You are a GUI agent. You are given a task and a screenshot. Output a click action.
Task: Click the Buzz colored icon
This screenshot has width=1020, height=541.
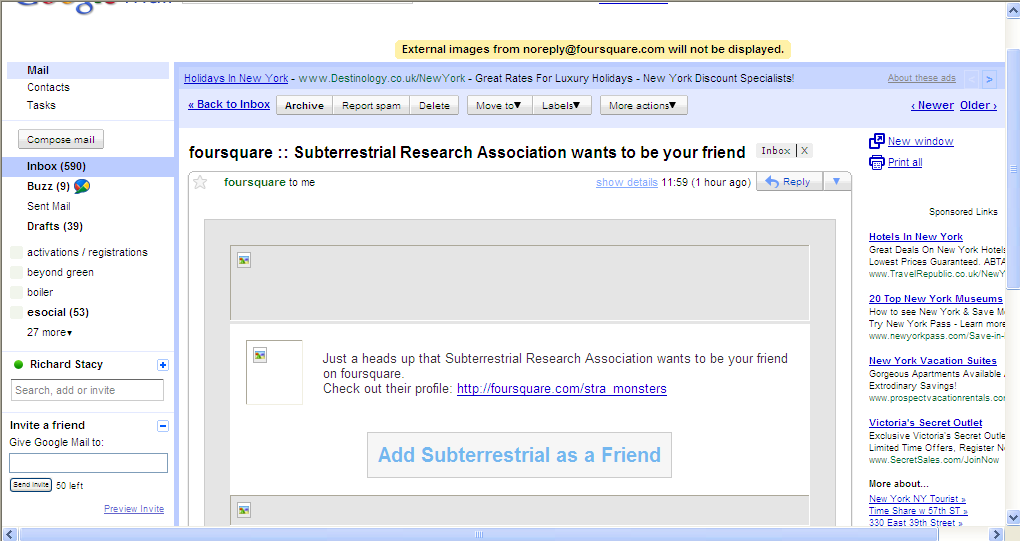point(82,186)
